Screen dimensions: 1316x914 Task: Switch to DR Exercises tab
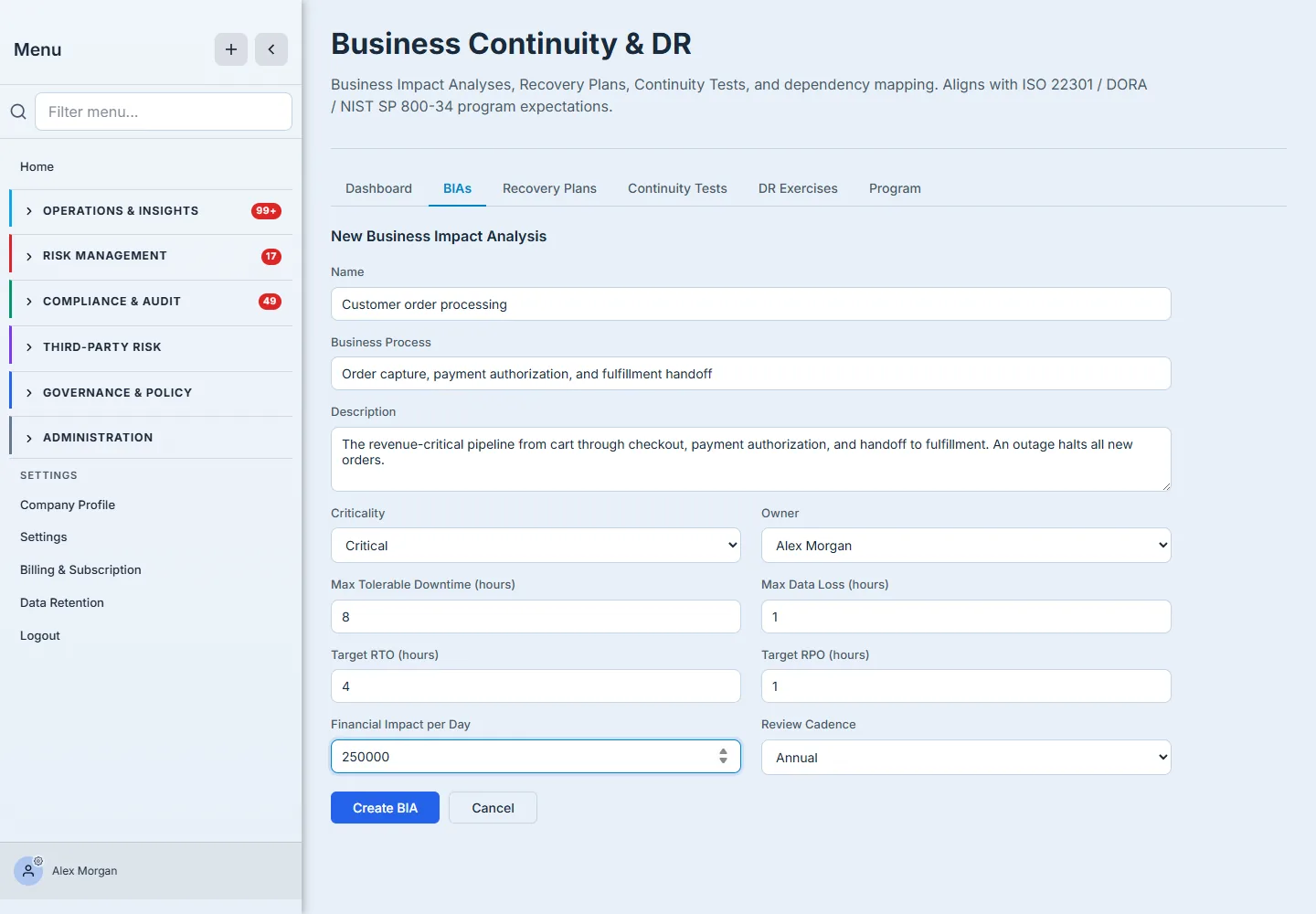point(798,188)
